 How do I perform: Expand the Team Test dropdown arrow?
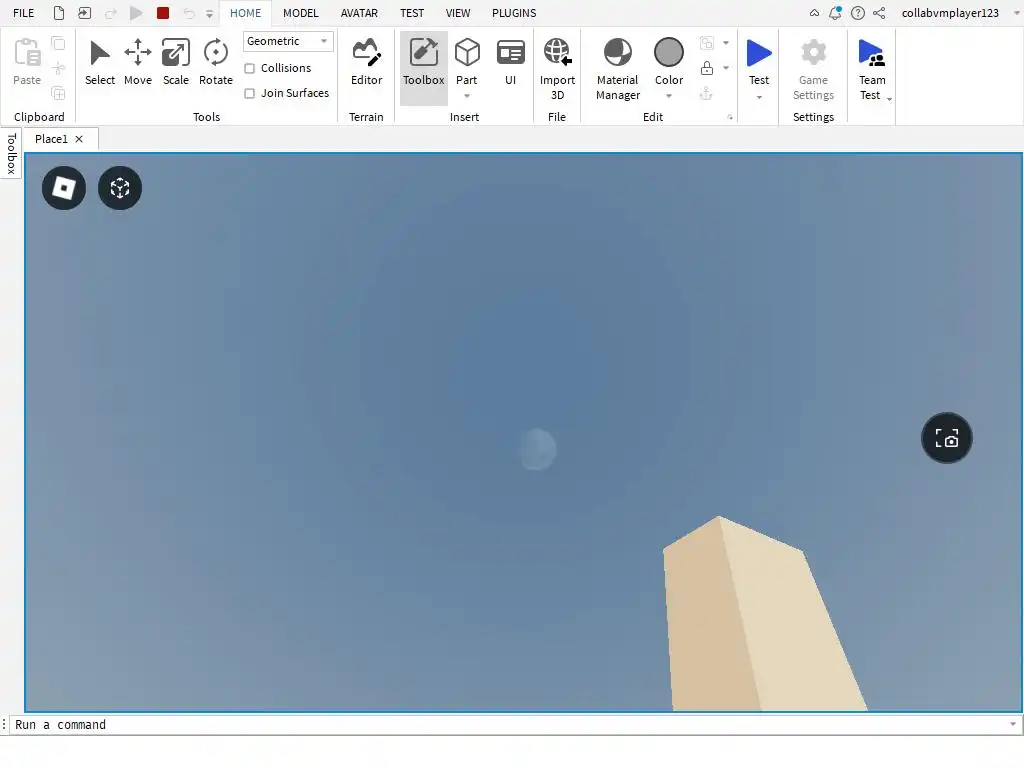click(889, 99)
